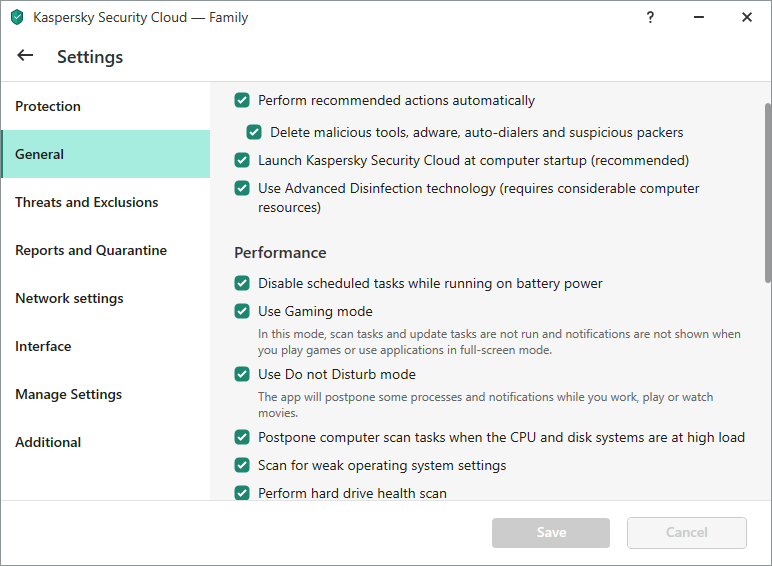This screenshot has height=566, width=772.
Task: Click the Performance section heading
Action: tap(280, 253)
